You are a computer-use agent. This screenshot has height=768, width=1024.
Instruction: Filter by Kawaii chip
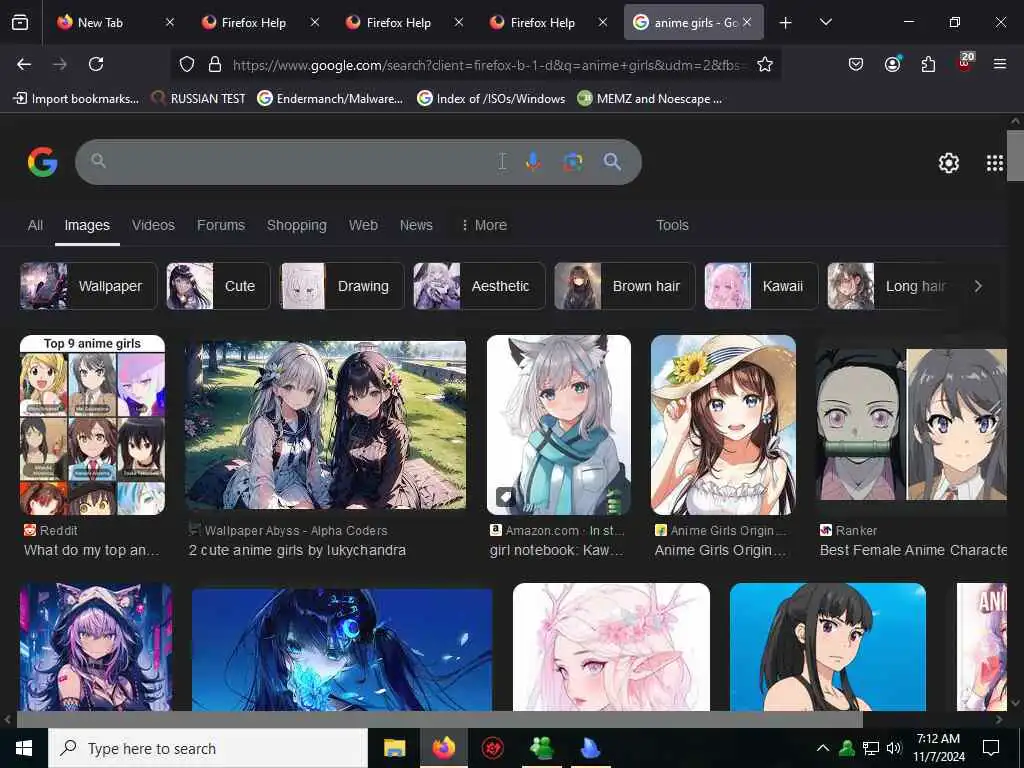click(761, 286)
